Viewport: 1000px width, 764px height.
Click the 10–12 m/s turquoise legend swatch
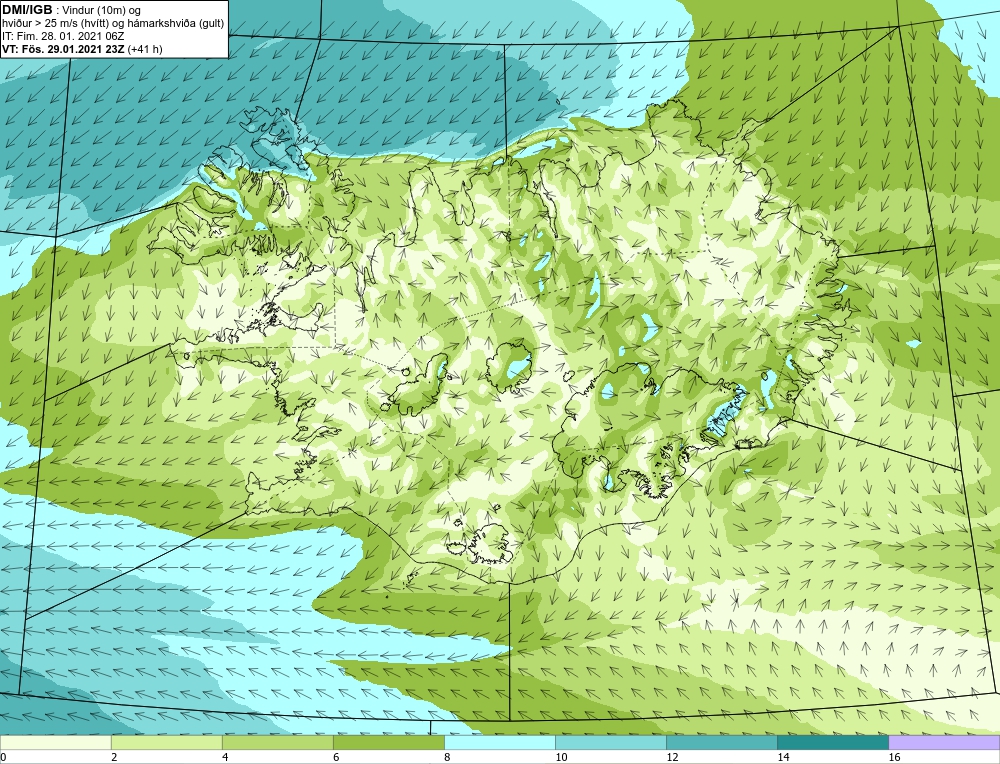click(610, 742)
